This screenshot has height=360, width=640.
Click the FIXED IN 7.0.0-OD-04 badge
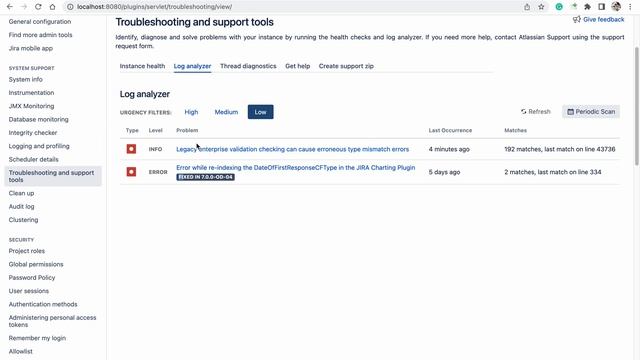pyautogui.click(x=205, y=177)
